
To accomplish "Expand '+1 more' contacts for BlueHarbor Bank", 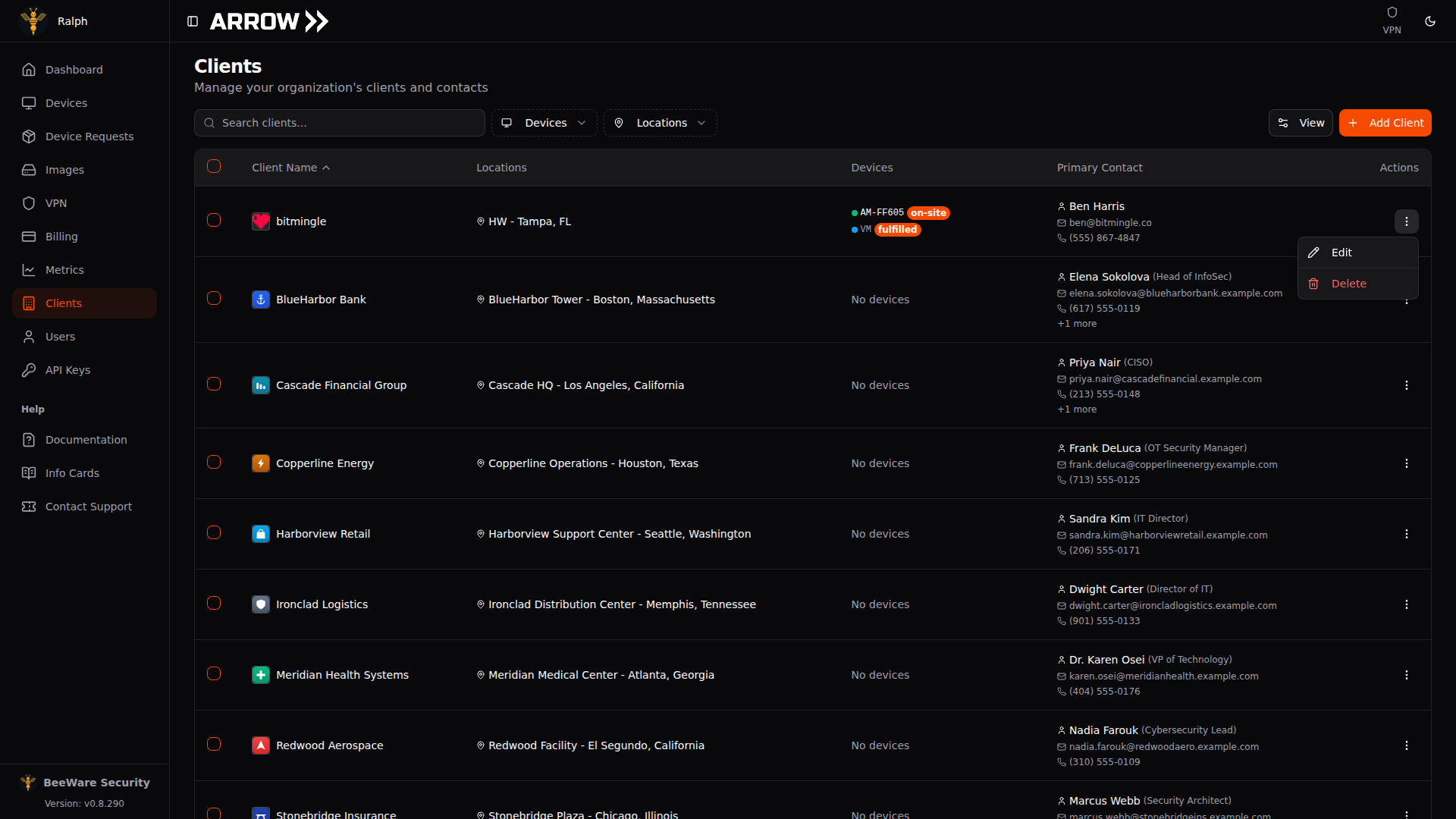I will tap(1077, 324).
